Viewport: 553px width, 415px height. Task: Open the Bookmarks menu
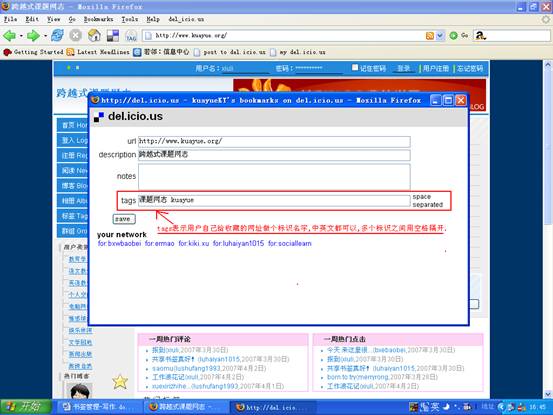tap(98, 19)
